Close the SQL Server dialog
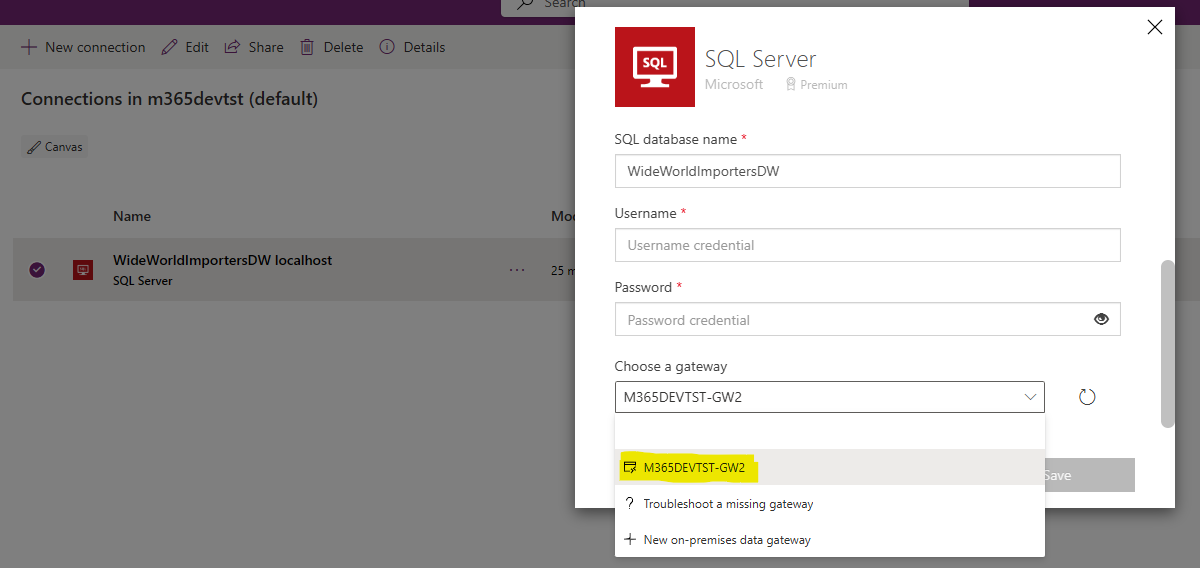1200x568 pixels. tap(1155, 28)
